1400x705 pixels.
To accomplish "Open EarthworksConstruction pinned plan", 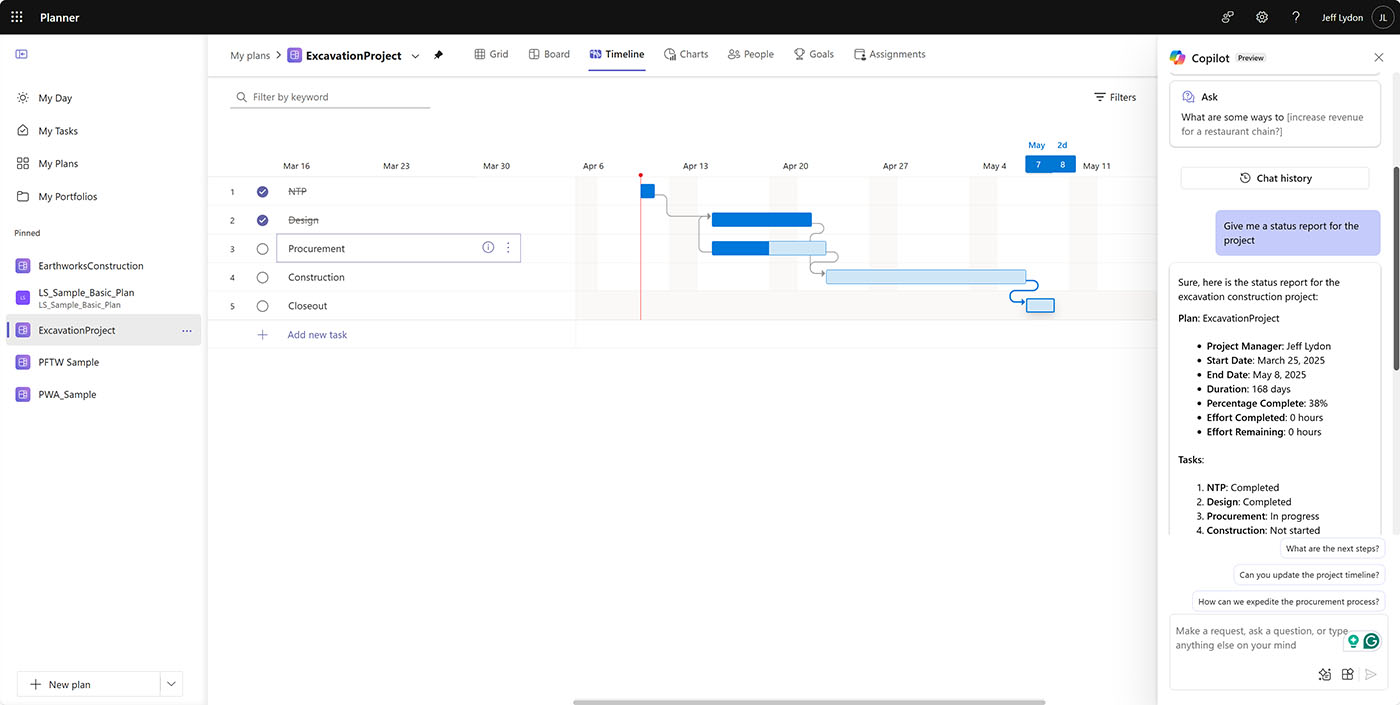I will click(x=91, y=266).
